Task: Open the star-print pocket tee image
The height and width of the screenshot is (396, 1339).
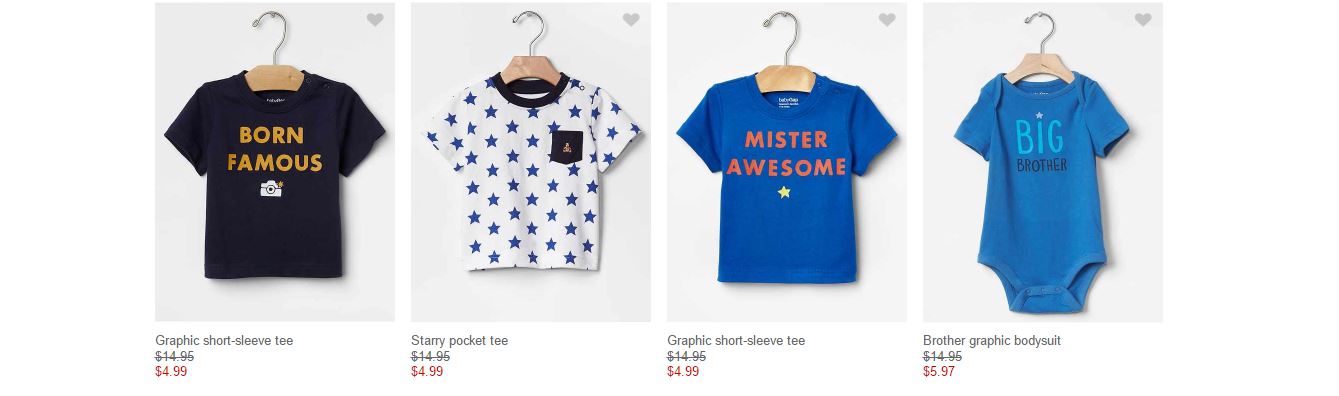Action: click(x=531, y=162)
